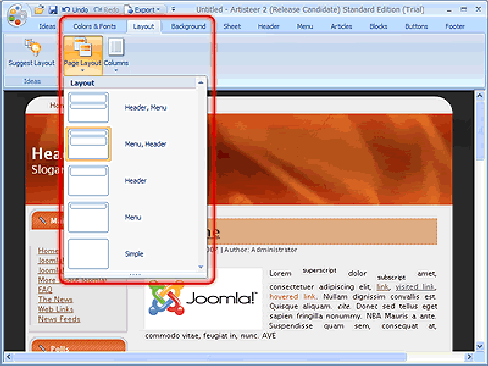The image size is (488, 366).
Task: Click the 'visited link' in article text
Action: point(415,287)
